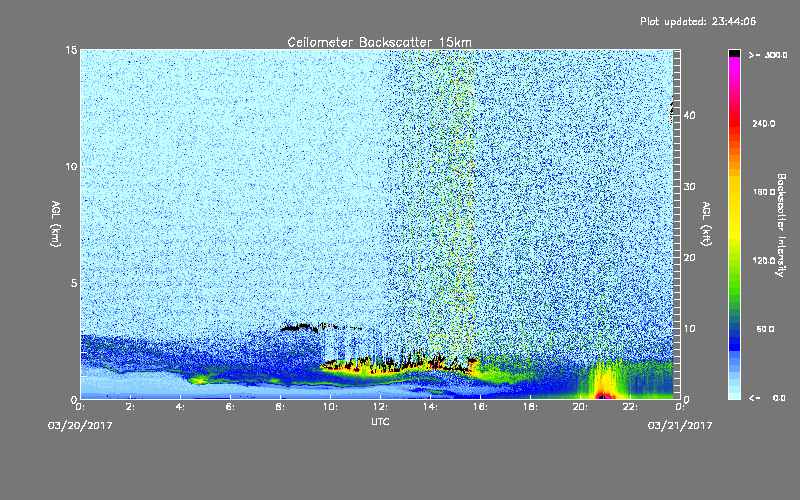
Task: Click the magenta hotspot at ground level near 21 UTC
Action: pos(603,396)
